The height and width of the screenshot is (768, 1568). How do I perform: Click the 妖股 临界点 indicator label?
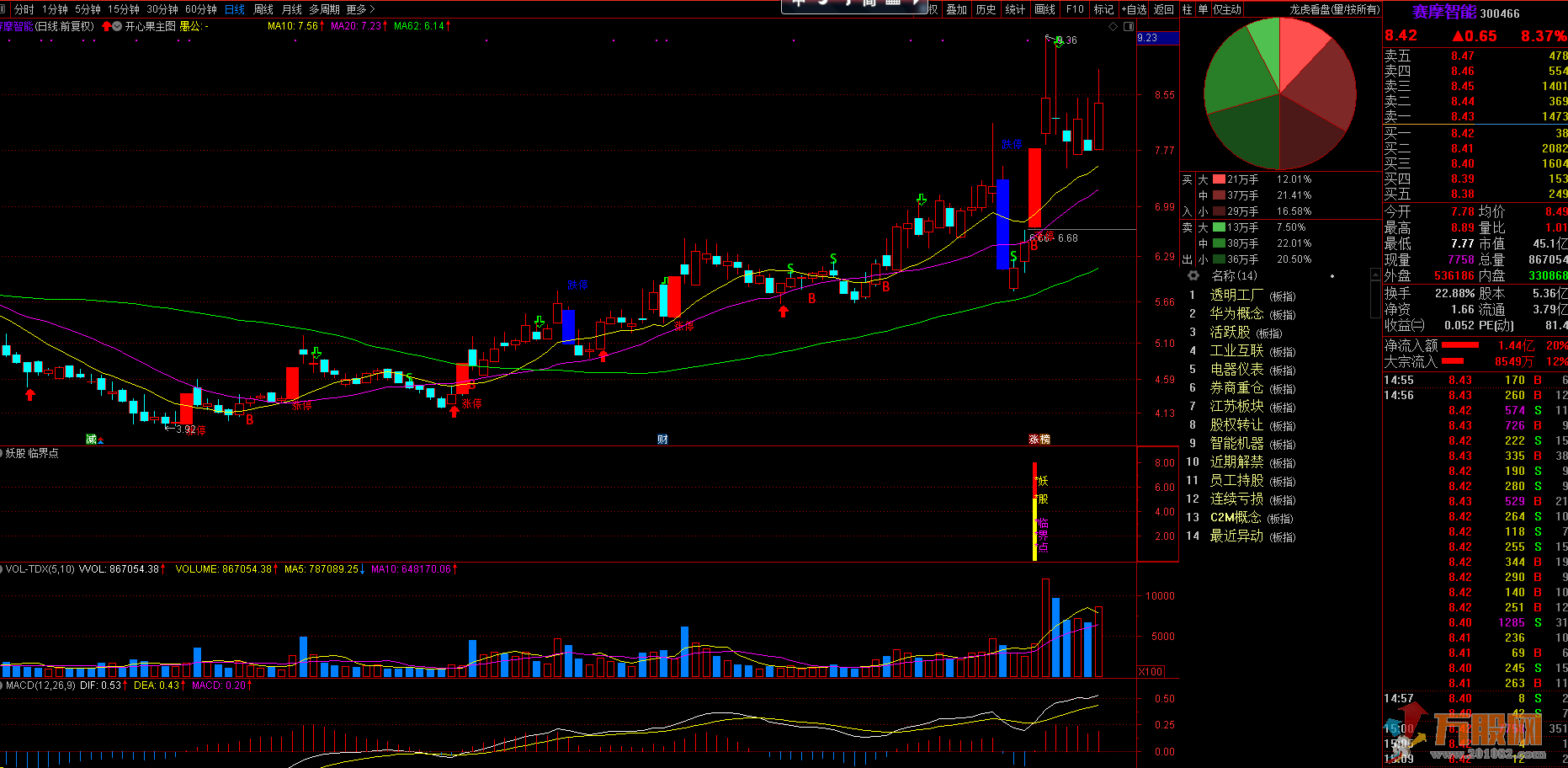point(32,453)
